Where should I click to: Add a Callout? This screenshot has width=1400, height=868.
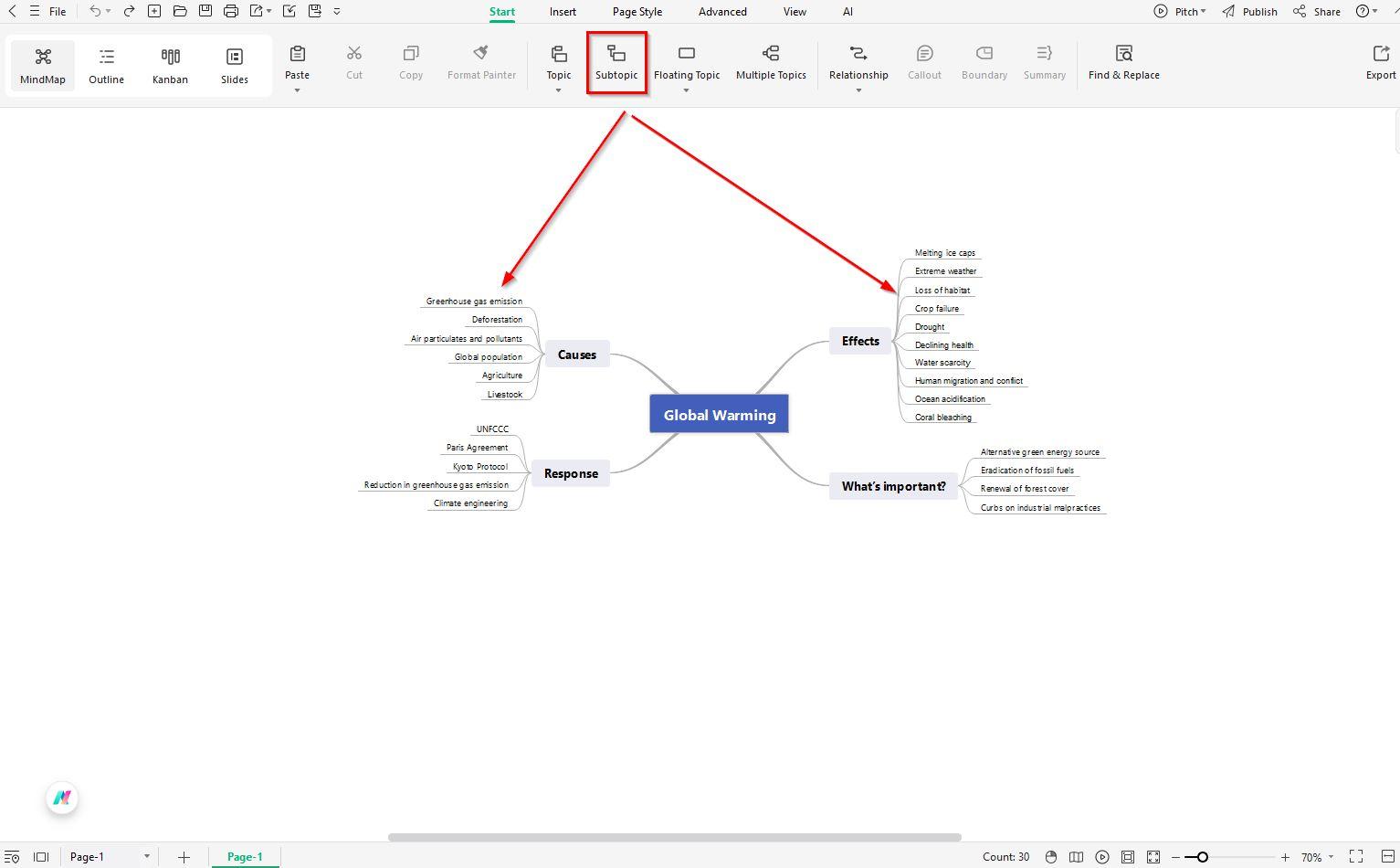924,62
